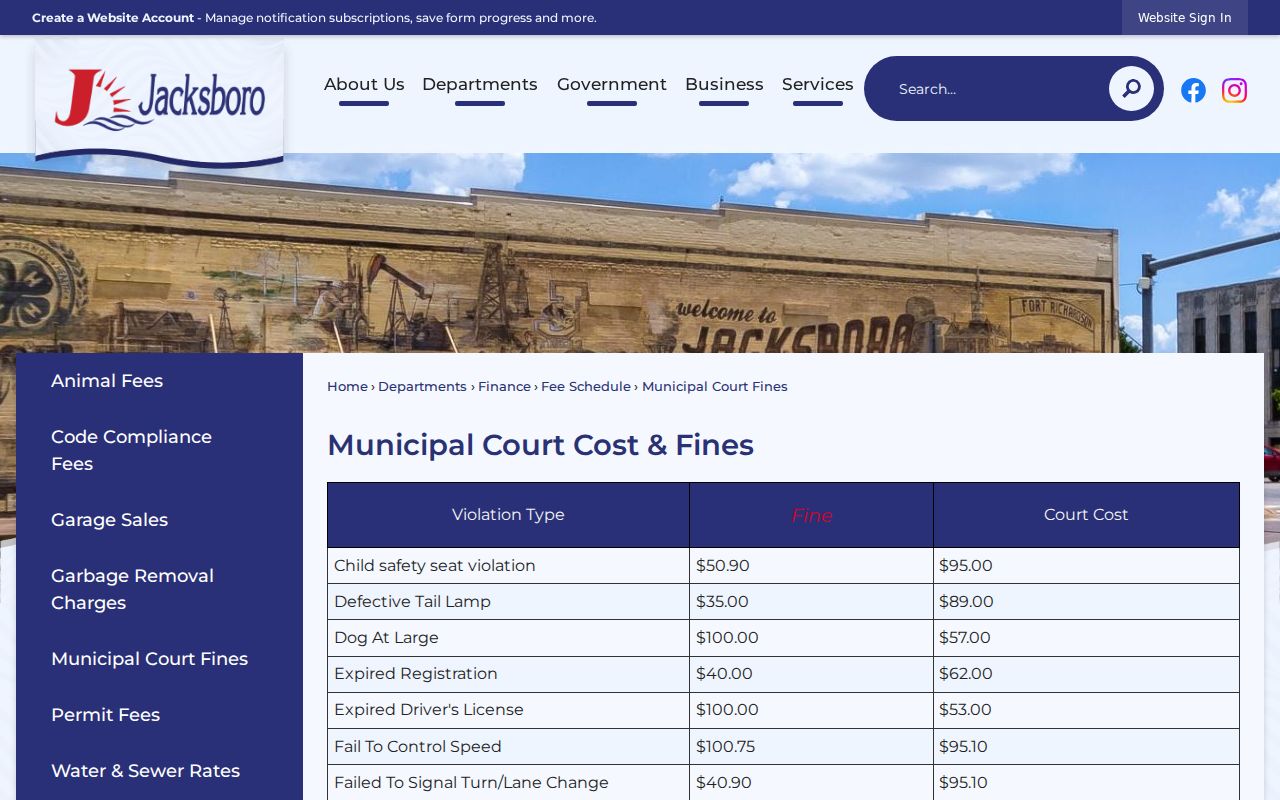The width and height of the screenshot is (1280, 800).
Task: Open Garage Sales in the sidebar
Action: point(110,520)
